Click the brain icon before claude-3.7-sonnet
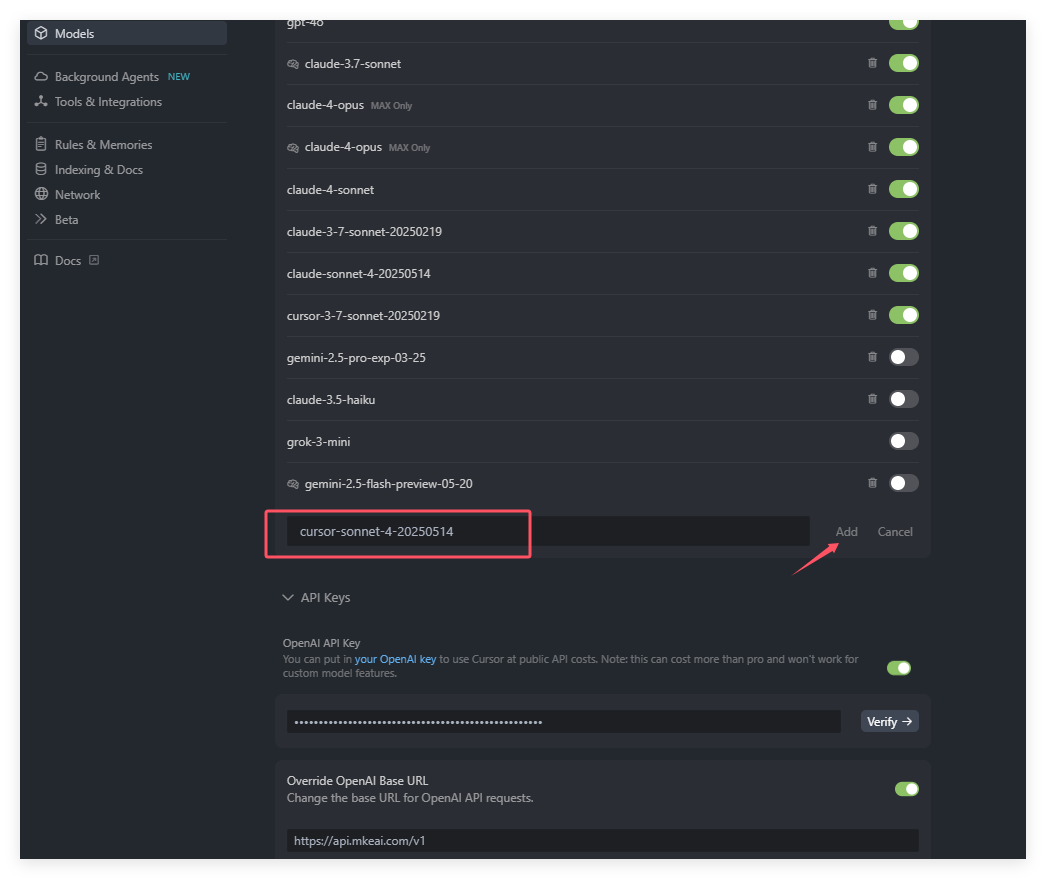 (293, 64)
